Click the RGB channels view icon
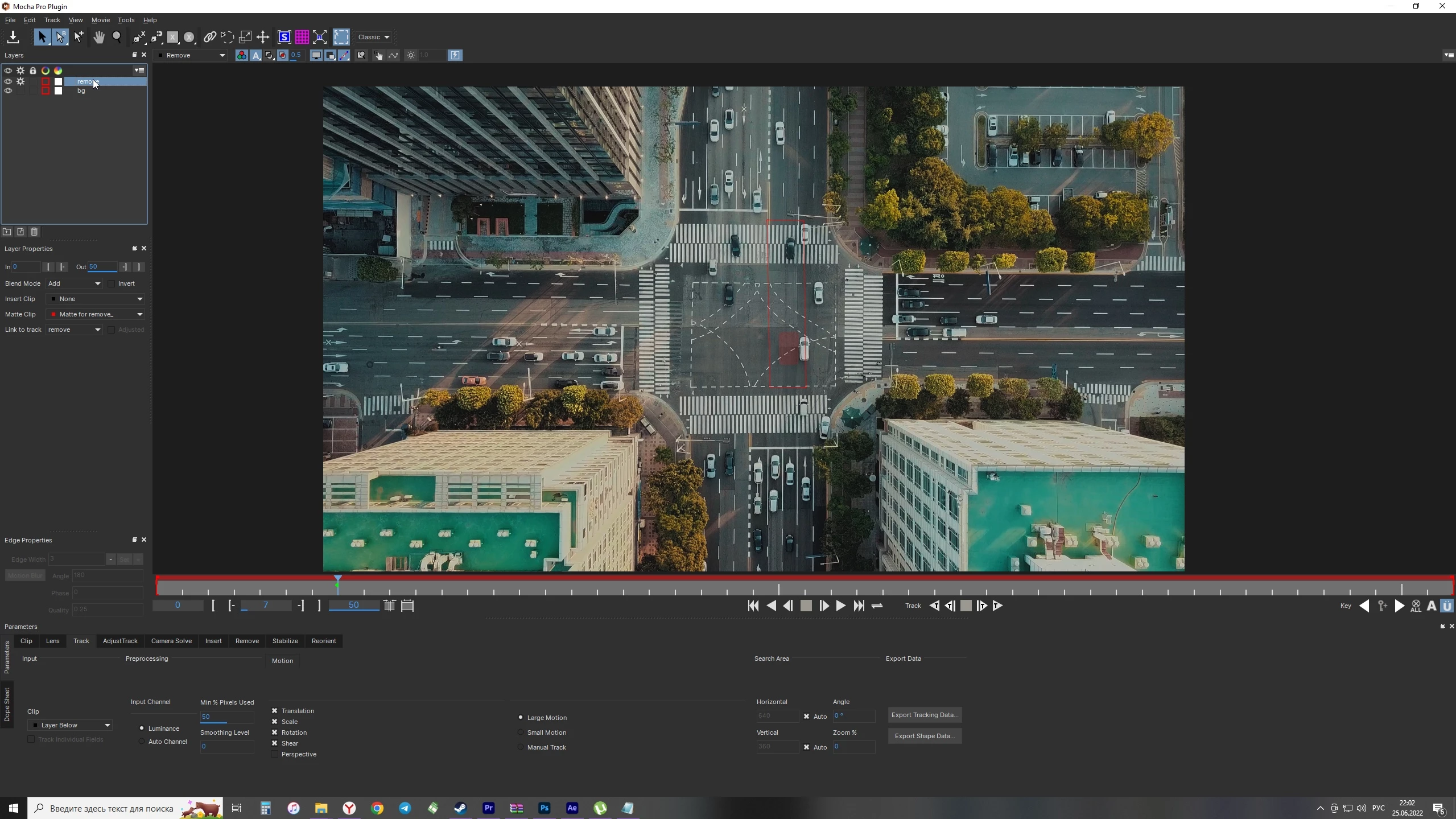 click(x=242, y=55)
